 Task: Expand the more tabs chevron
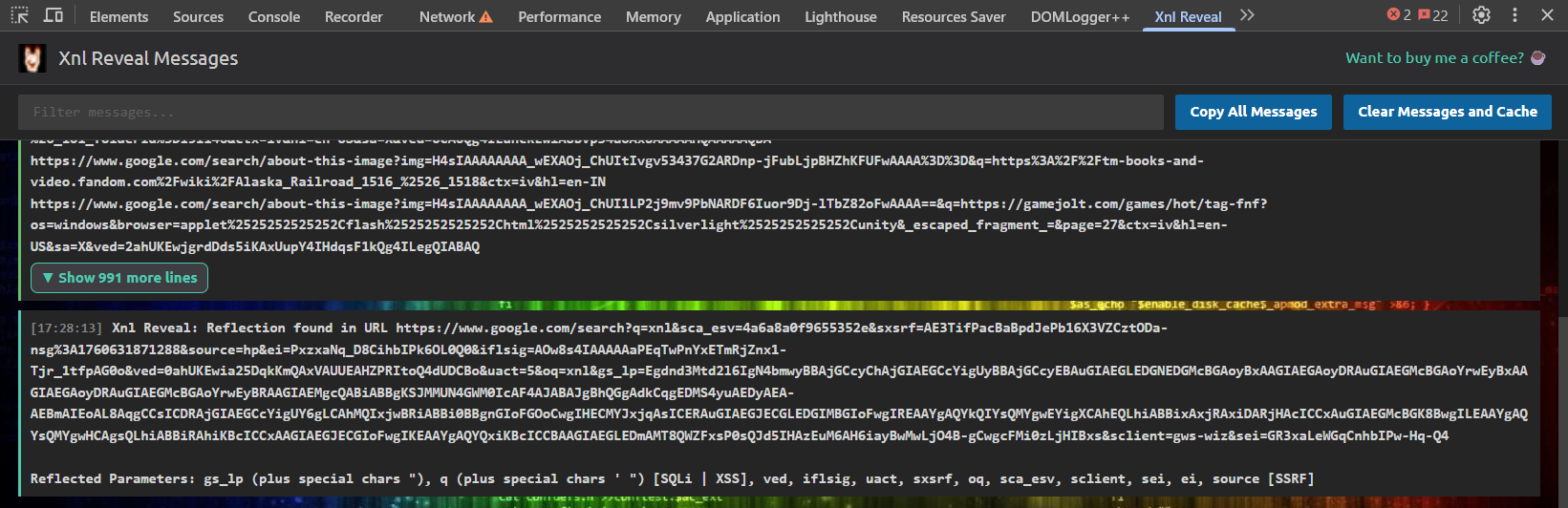(x=1247, y=15)
